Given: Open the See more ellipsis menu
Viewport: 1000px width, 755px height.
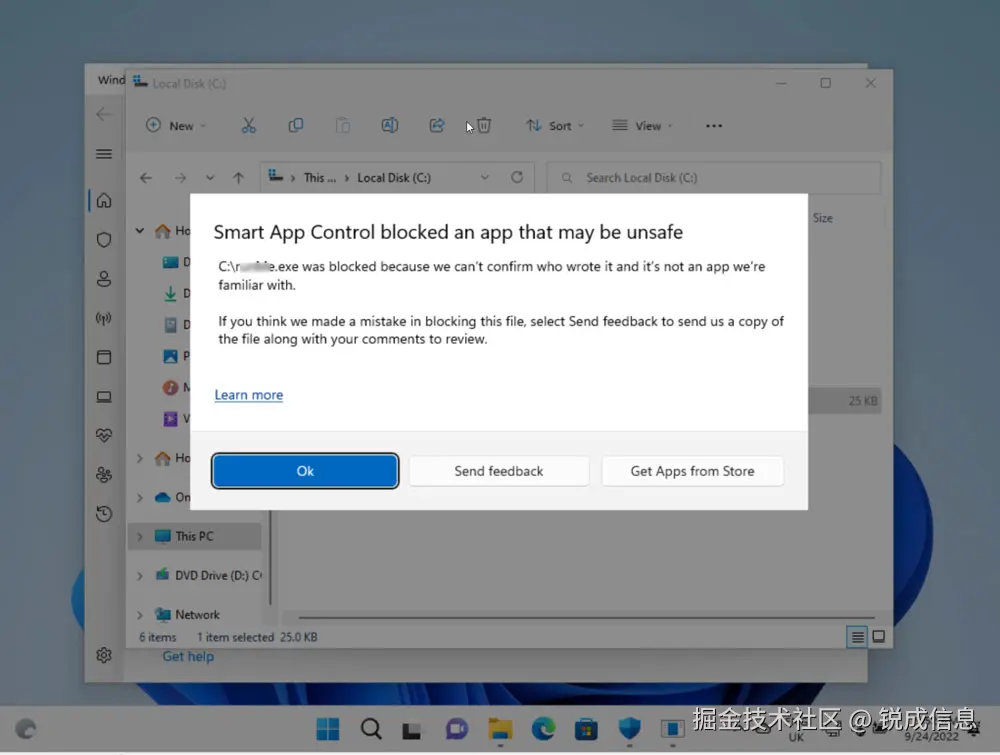Looking at the screenshot, I should click(714, 126).
